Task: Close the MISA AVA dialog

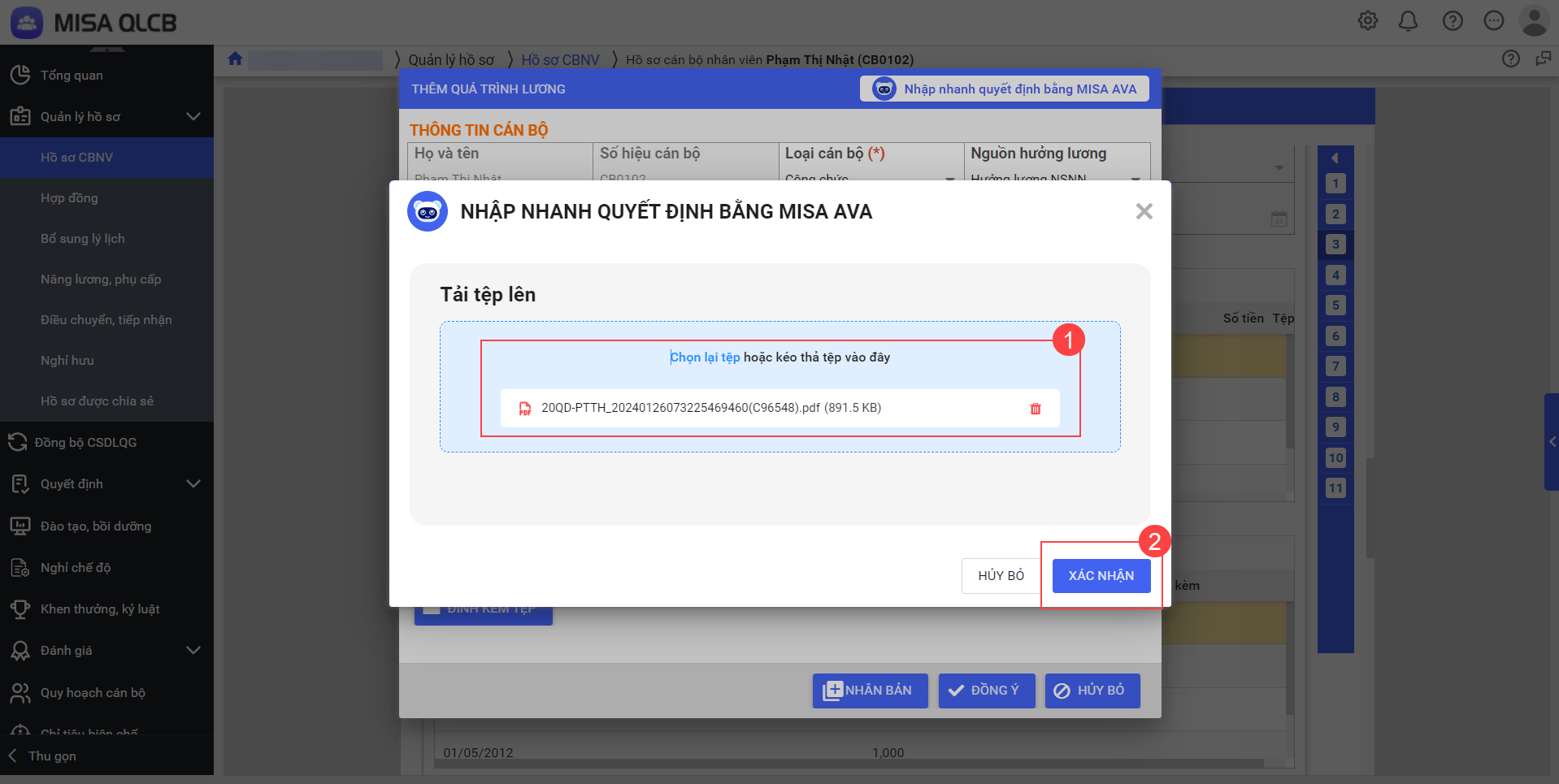Action: click(x=1144, y=211)
